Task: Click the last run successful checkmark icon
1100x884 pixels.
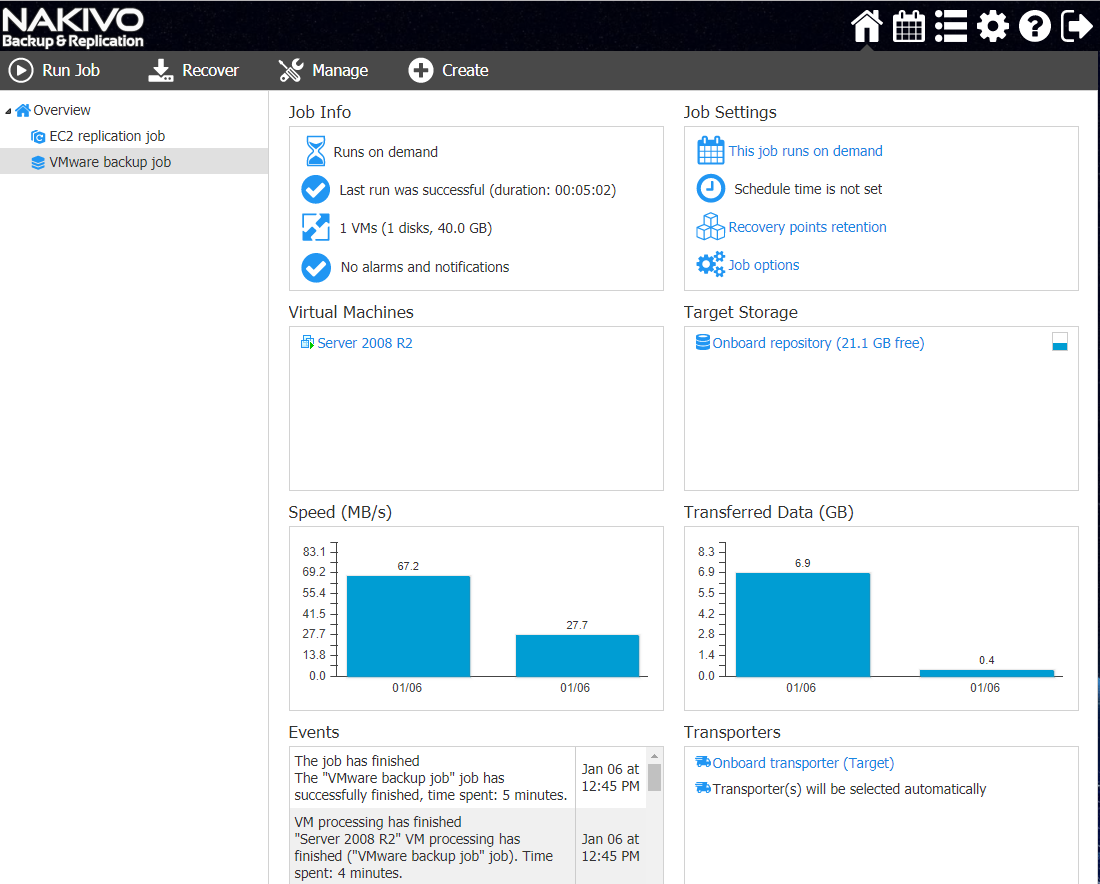Action: 316,189
